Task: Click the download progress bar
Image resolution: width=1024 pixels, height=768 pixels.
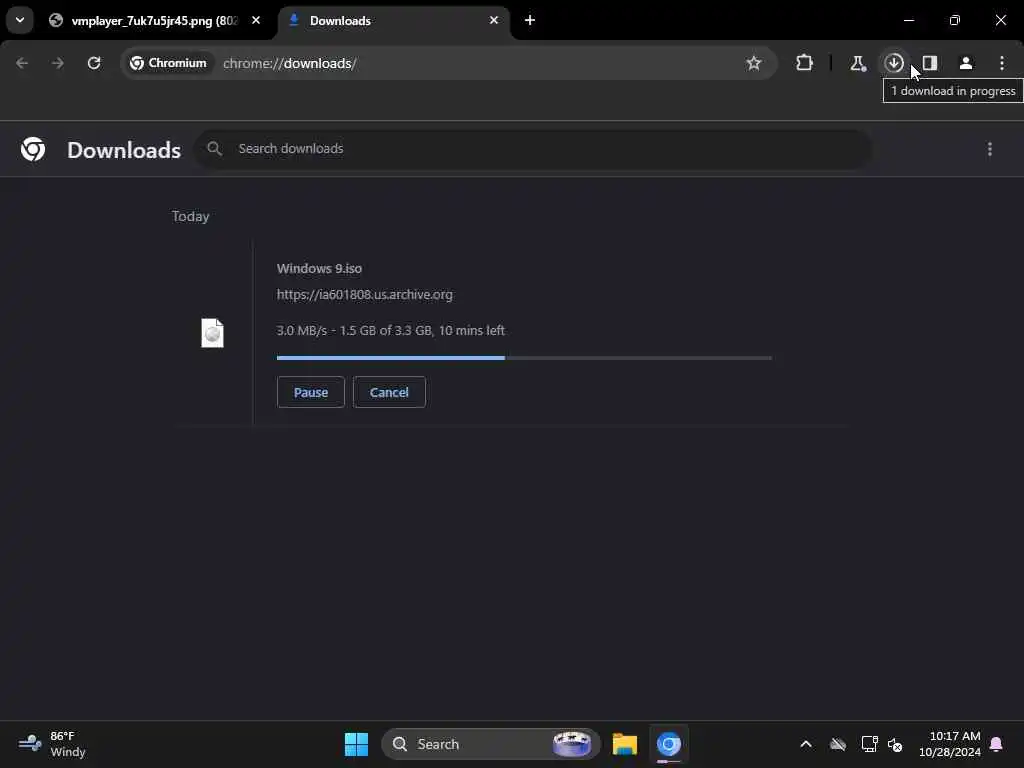Action: tap(524, 358)
